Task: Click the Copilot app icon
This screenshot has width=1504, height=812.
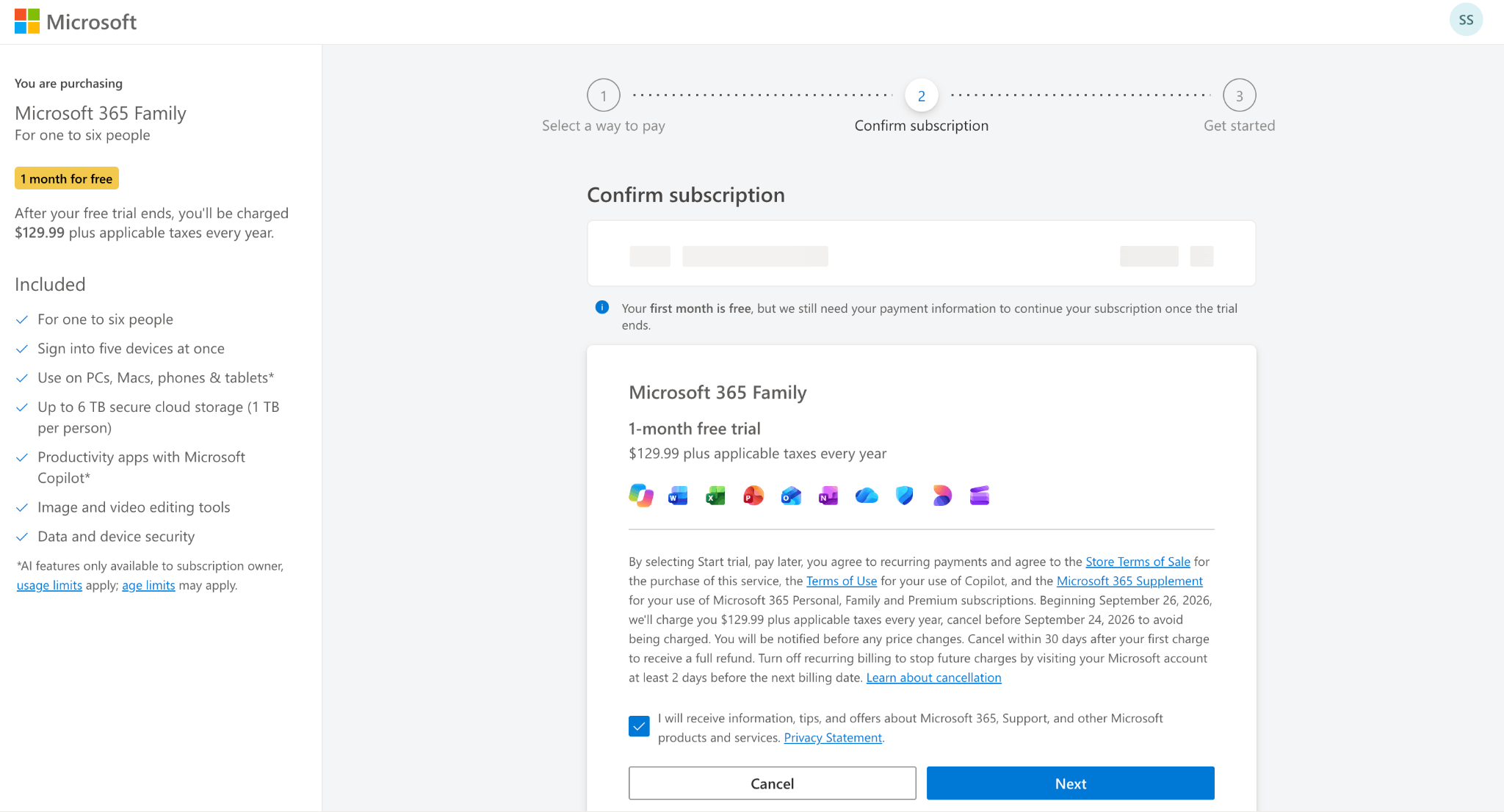Action: [641, 496]
